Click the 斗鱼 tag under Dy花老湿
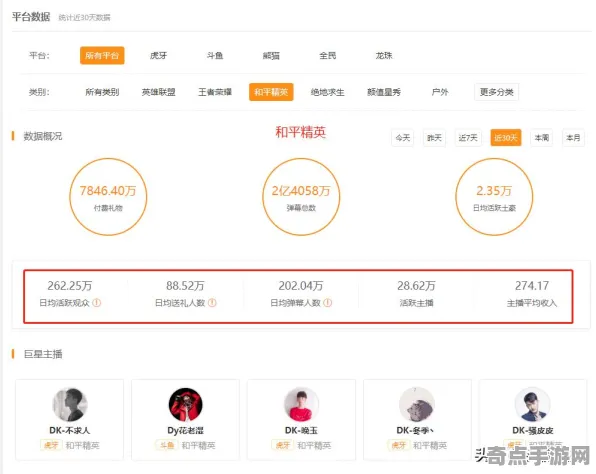Viewport: 596px width, 474px height. click(167, 445)
